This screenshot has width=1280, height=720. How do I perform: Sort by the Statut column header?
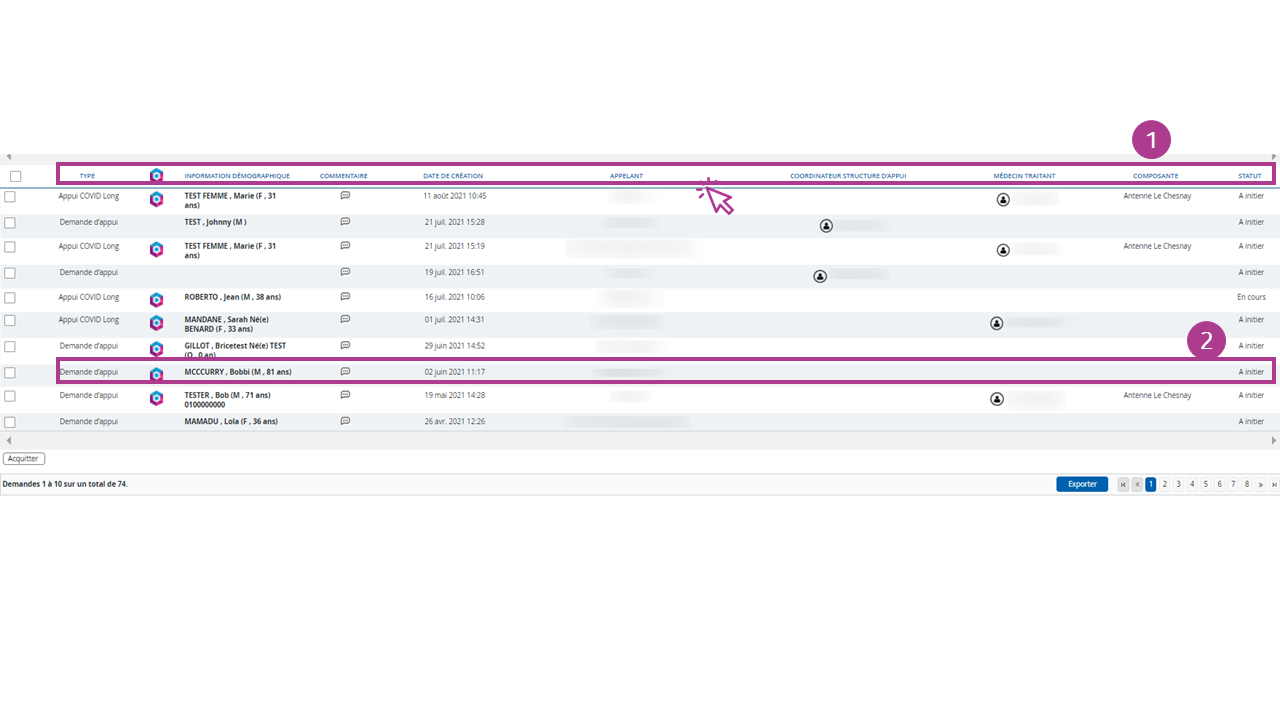pos(1249,176)
